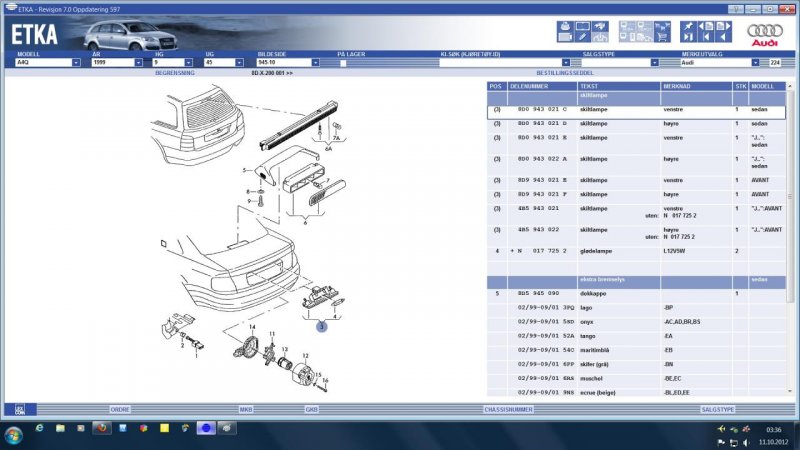Image resolution: width=800 pixels, height=450 pixels.
Task: Toggle the På lager checkbox
Action: (x=343, y=62)
